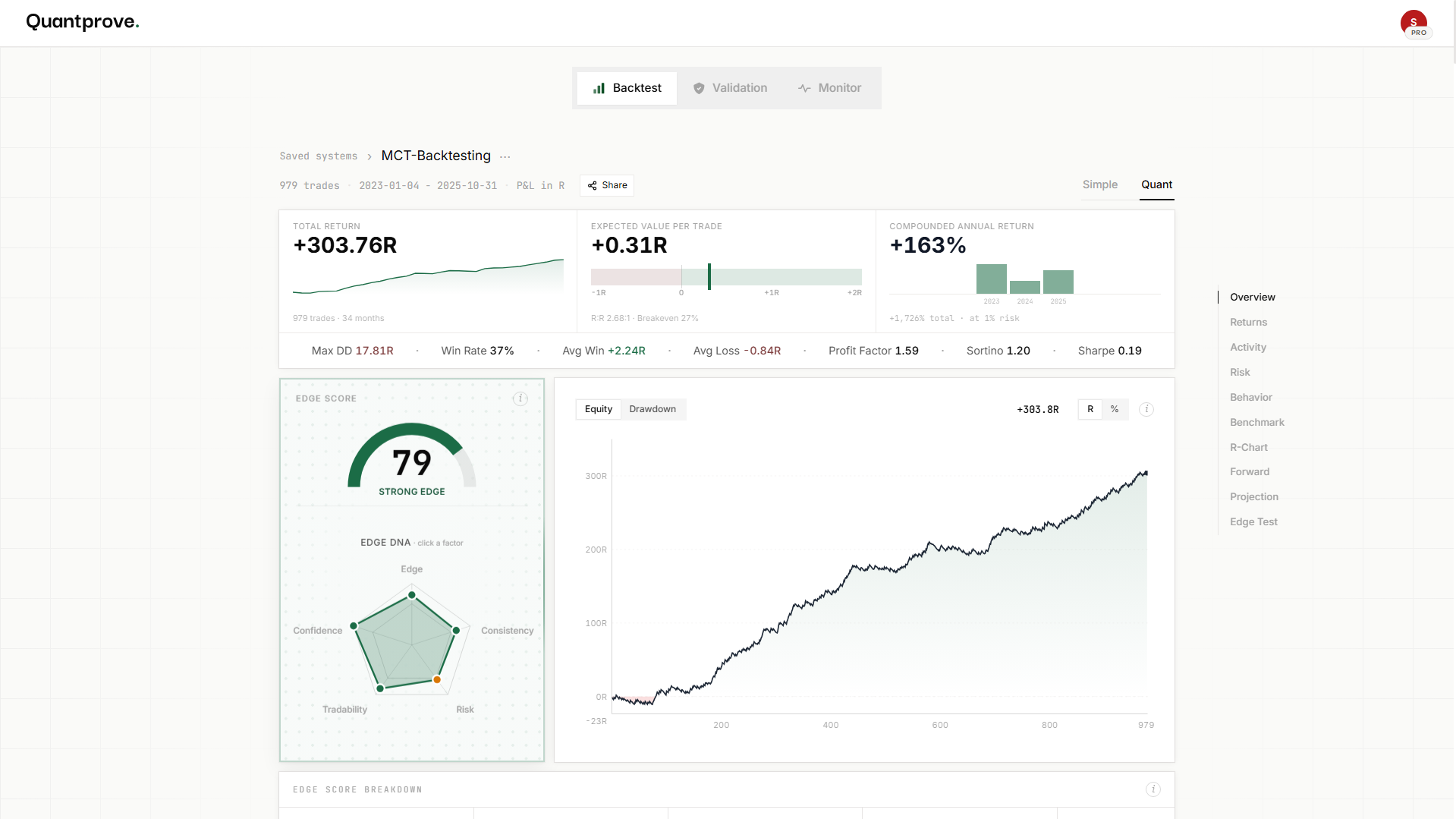Screen dimensions: 1456x819
Task: Click the Sortino 1.20 stat
Action: pyautogui.click(x=998, y=351)
